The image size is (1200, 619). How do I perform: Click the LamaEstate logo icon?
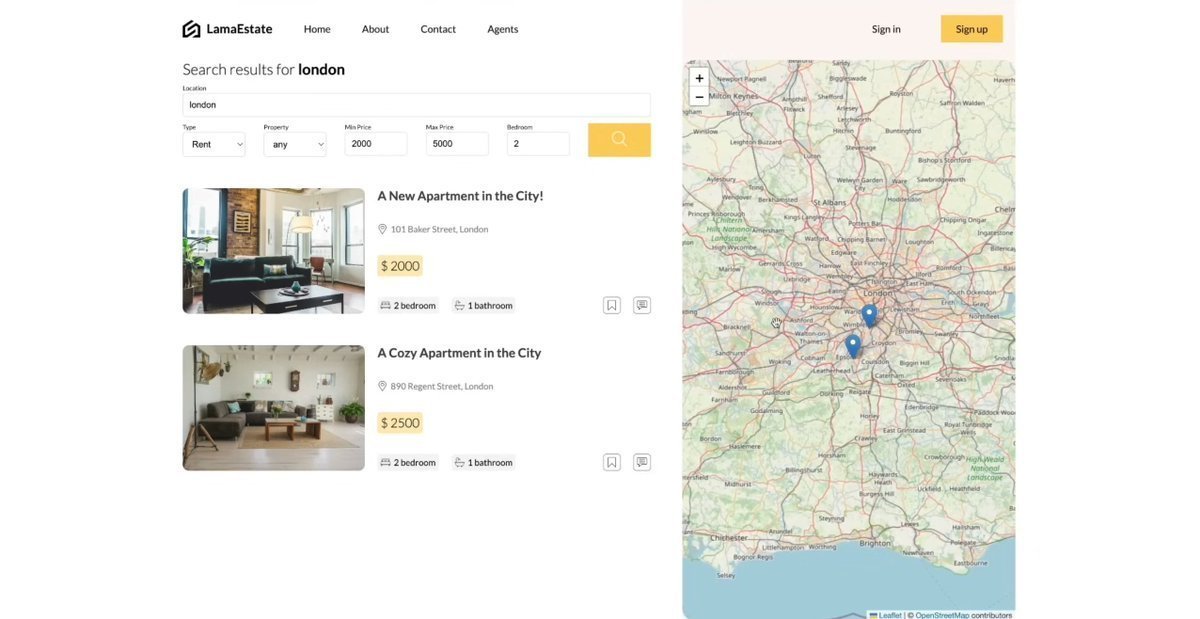[x=191, y=29]
